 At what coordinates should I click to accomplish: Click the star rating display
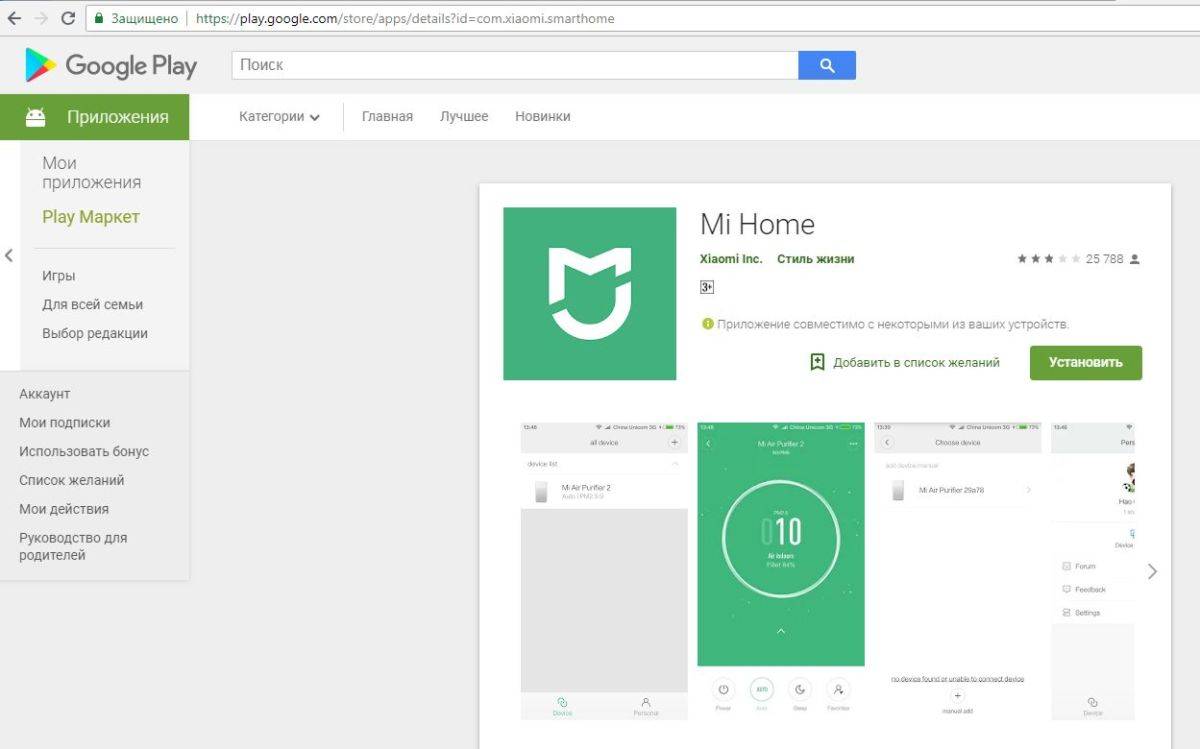pos(1048,259)
